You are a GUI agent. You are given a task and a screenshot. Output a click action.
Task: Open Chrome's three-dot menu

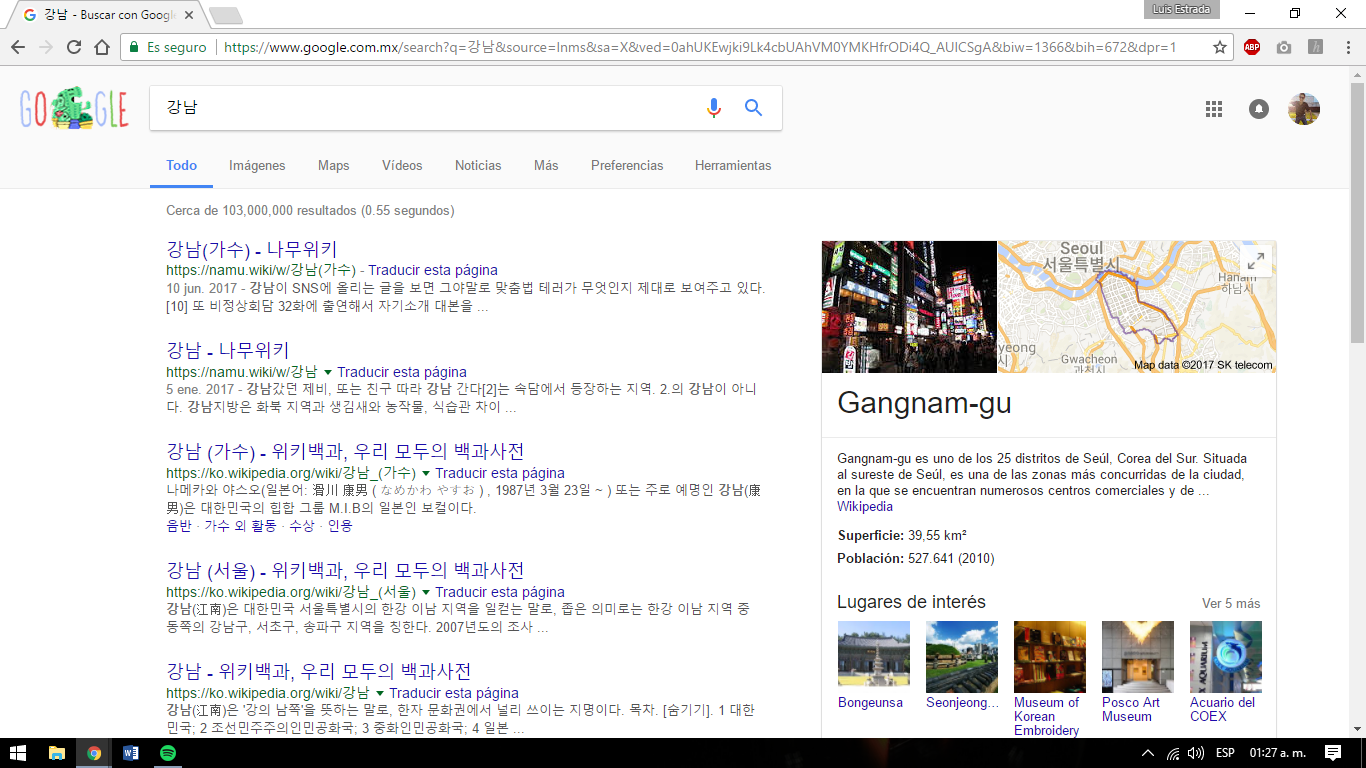pyautogui.click(x=1346, y=47)
